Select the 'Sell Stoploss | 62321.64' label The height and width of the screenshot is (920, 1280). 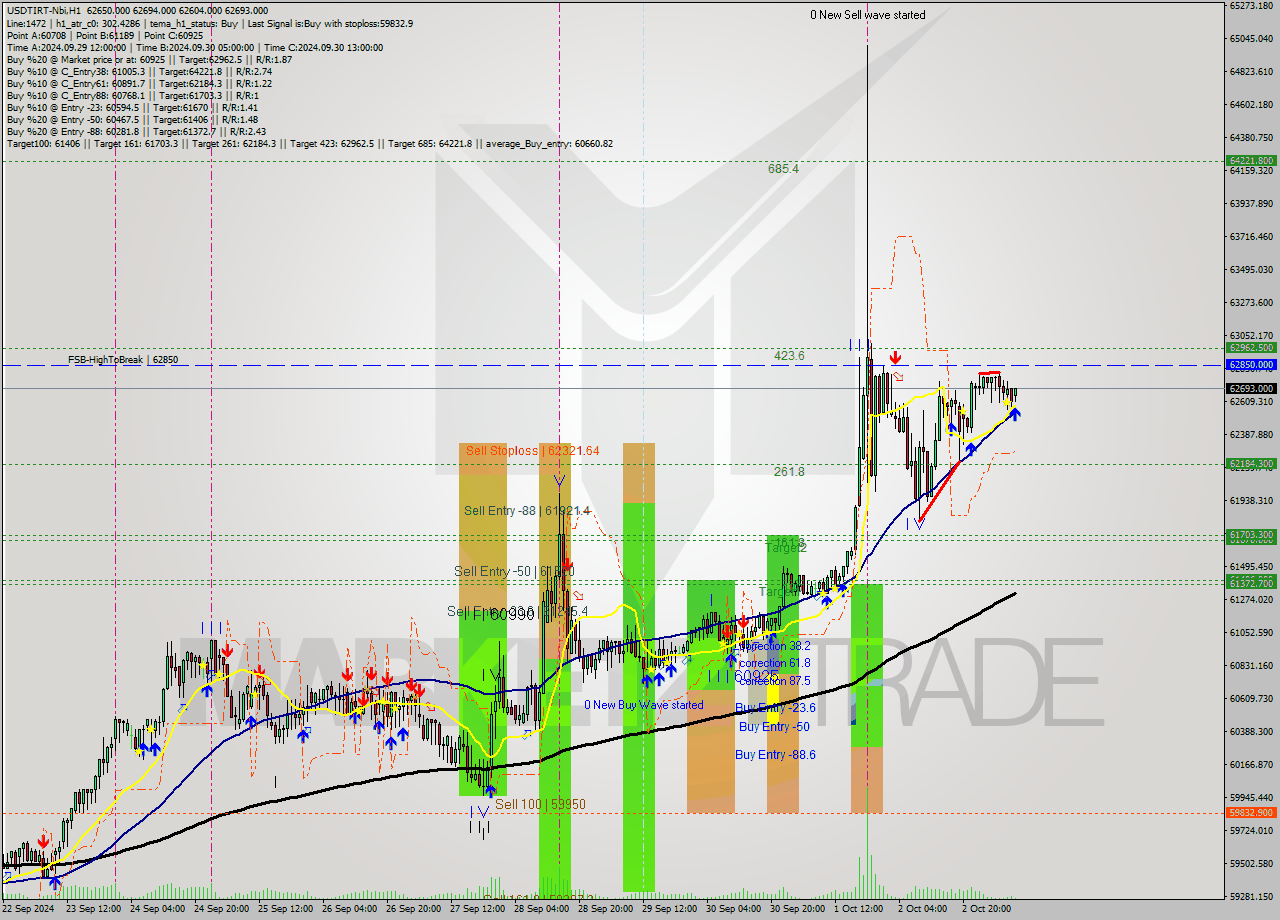click(532, 451)
